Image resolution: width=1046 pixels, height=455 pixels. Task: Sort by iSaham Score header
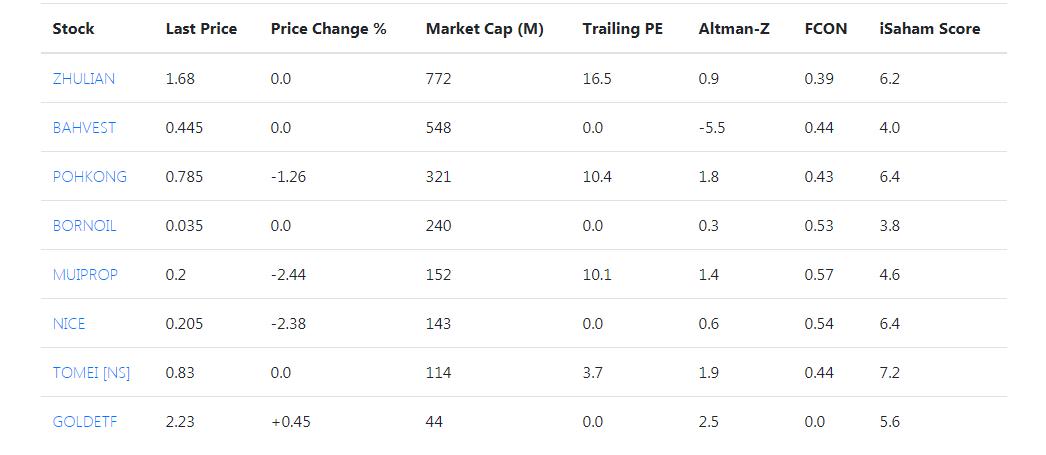929,29
